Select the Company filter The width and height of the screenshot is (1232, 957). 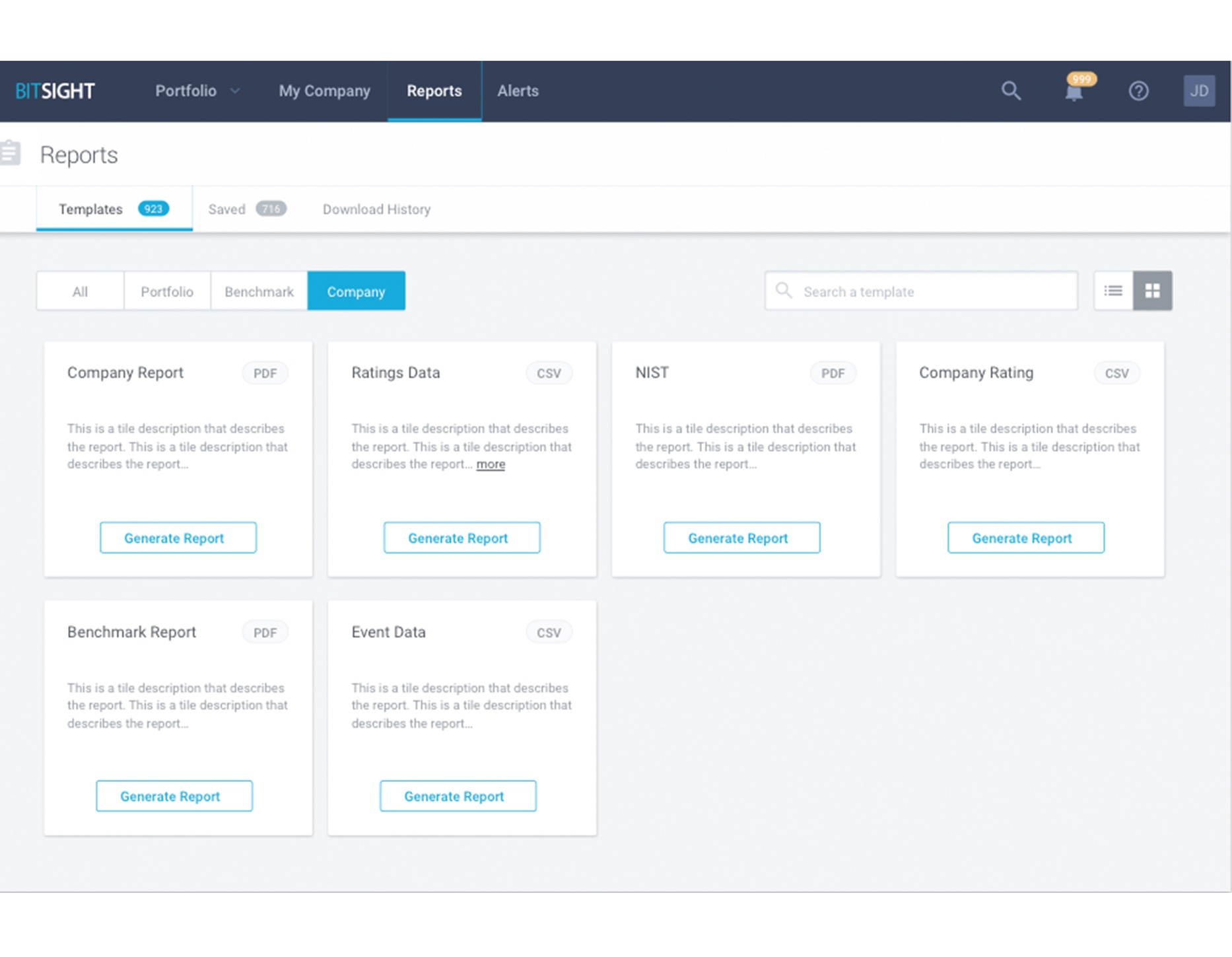[x=356, y=291]
